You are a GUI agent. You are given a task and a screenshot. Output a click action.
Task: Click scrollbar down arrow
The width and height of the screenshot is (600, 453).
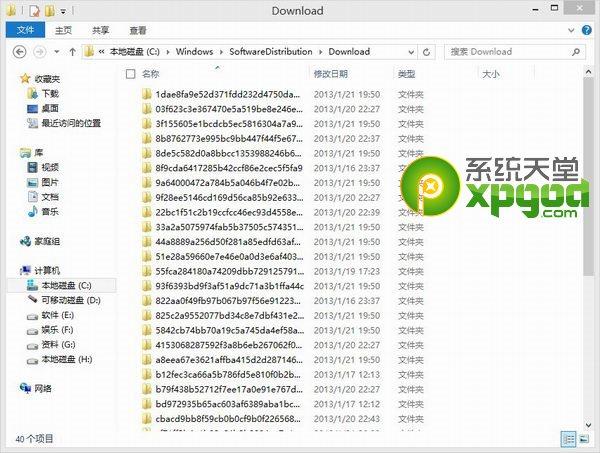[x=588, y=425]
